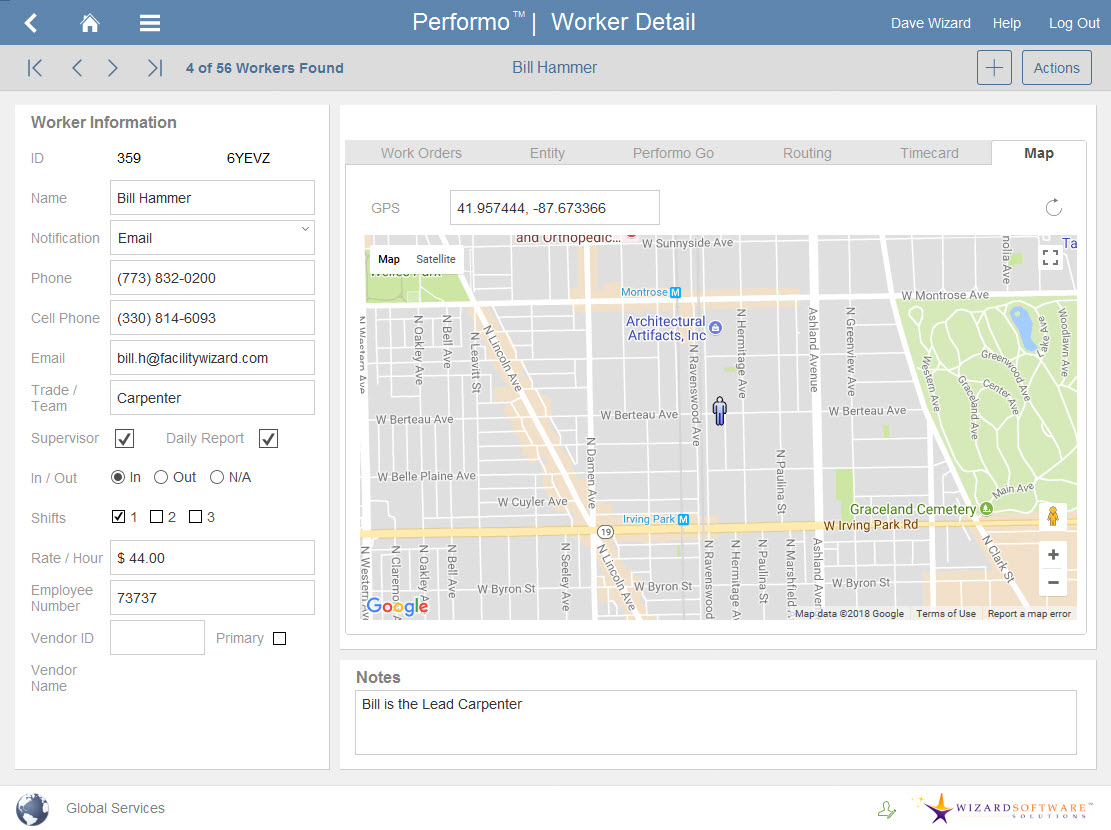Select the Map tab
1111x830 pixels.
click(1038, 153)
